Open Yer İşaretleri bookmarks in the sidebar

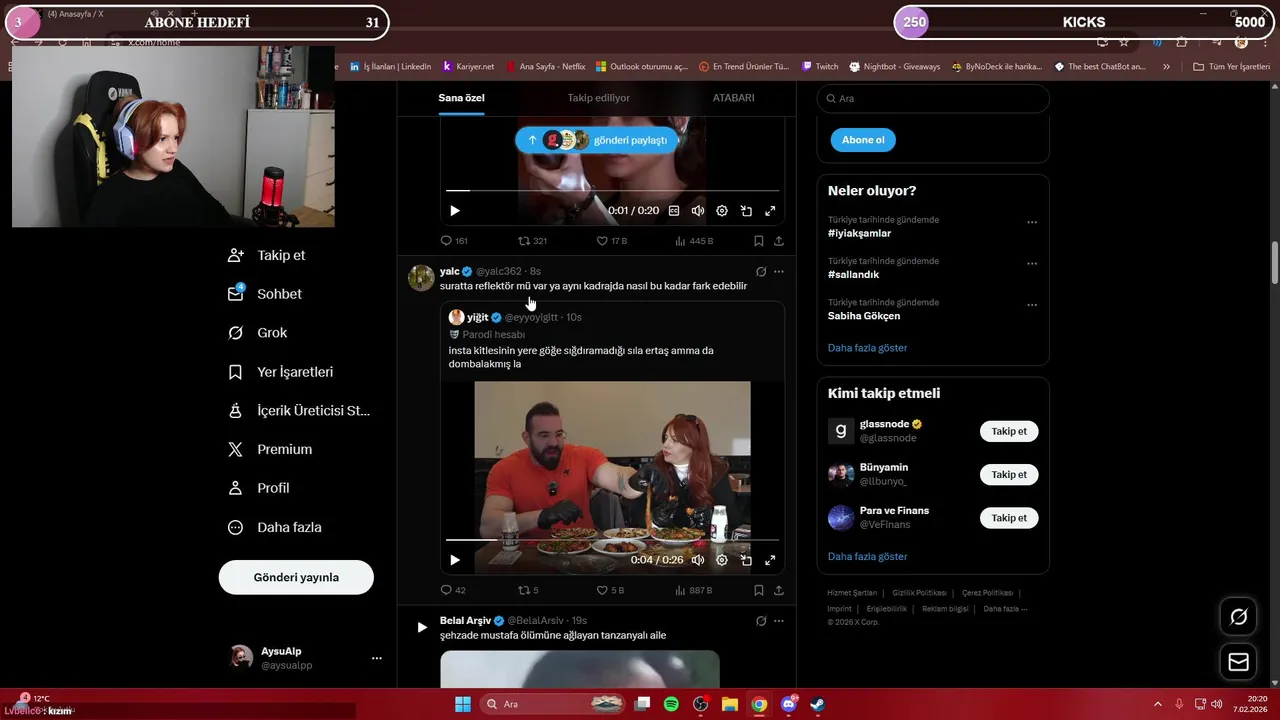[280, 372]
